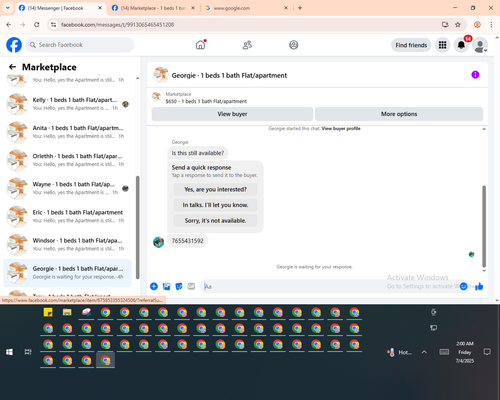500x400 pixels.
Task: Open the Windows Start menu
Action: 9,352
